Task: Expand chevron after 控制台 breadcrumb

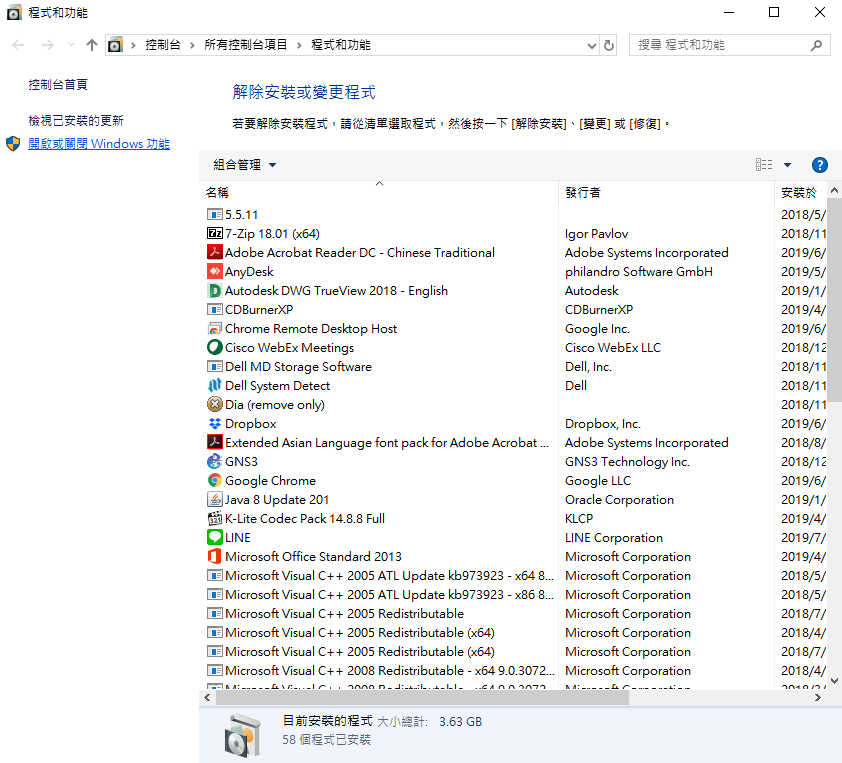Action: coord(192,45)
